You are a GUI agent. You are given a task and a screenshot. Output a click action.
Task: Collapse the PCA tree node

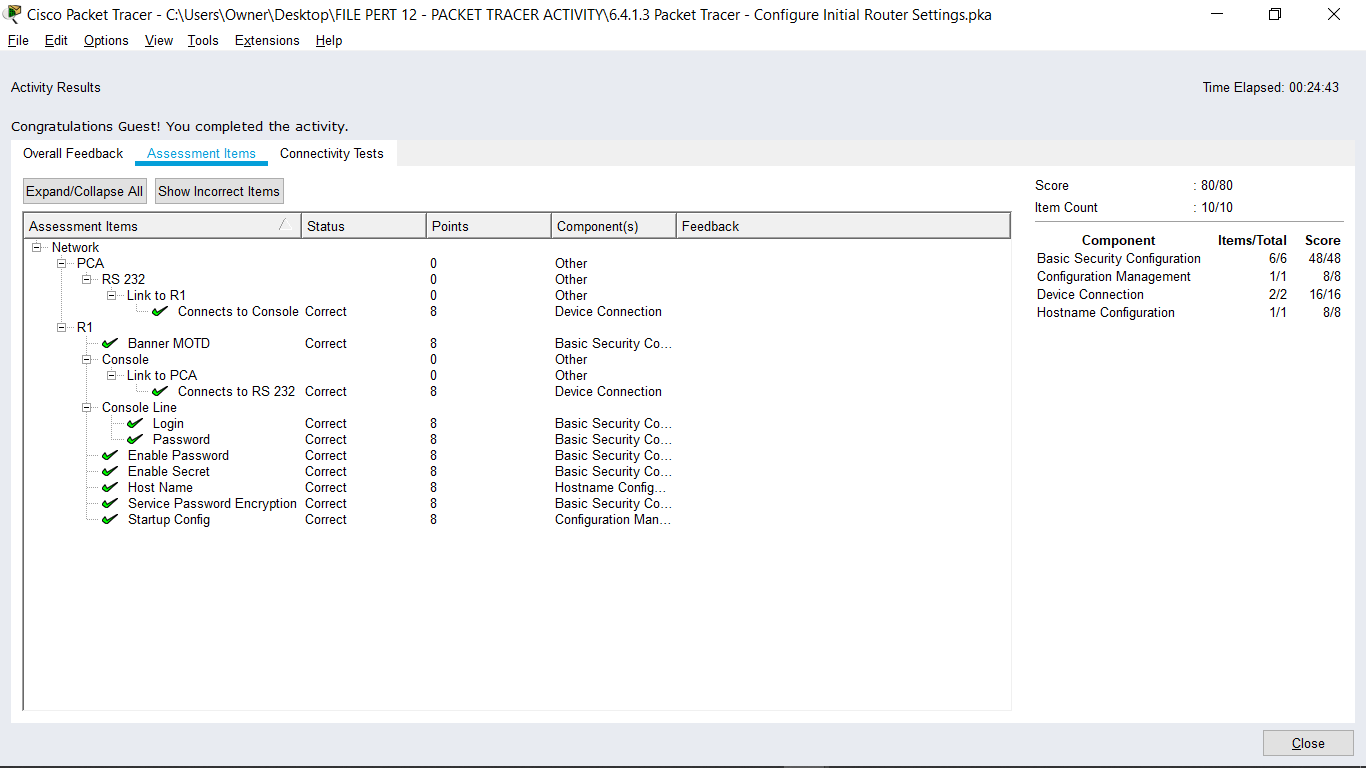(x=62, y=263)
